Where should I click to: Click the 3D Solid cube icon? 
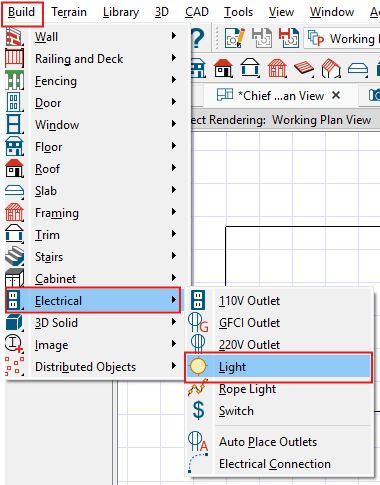pos(15,322)
